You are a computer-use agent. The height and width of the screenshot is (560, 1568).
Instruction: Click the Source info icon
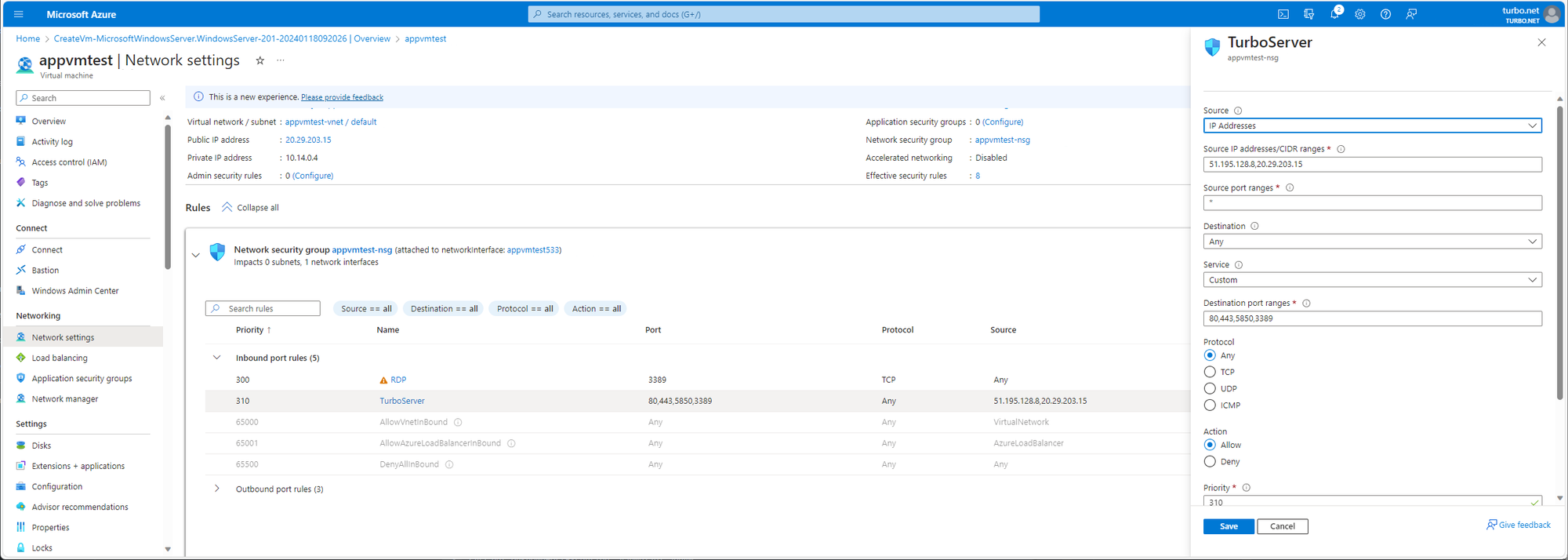click(1238, 111)
